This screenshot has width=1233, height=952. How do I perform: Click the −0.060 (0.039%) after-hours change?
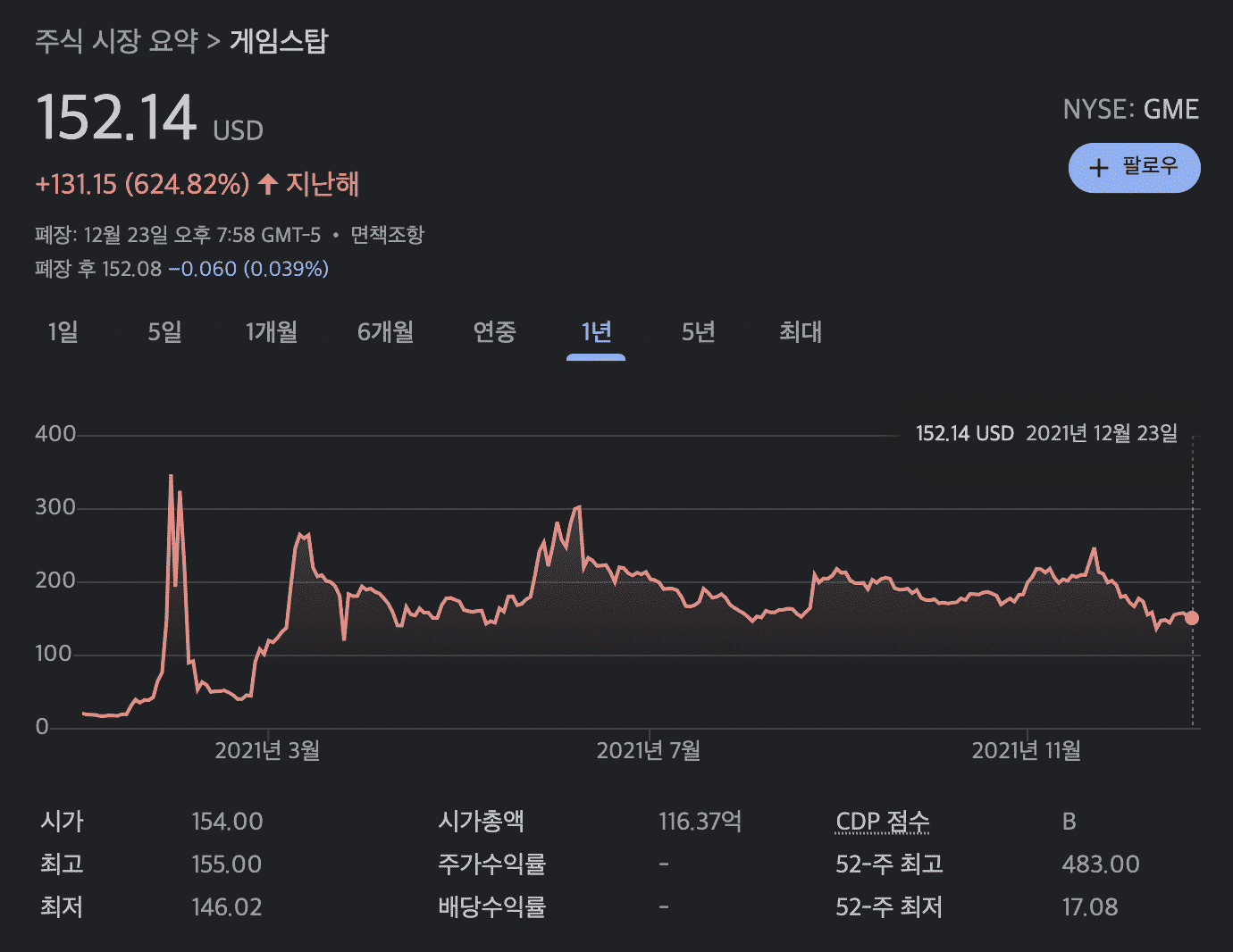[x=248, y=269]
